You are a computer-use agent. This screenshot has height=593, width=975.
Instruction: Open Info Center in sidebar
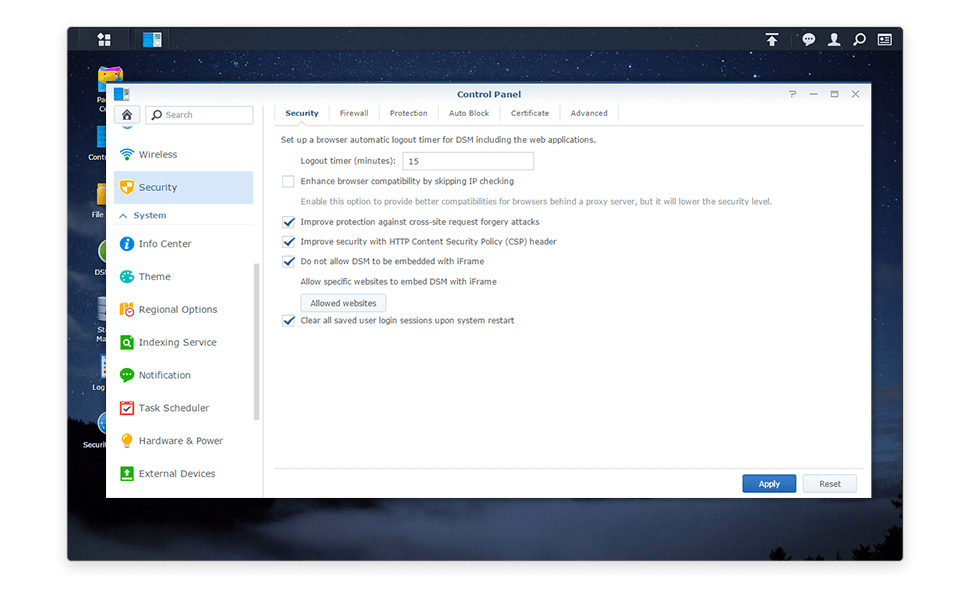tap(183, 244)
